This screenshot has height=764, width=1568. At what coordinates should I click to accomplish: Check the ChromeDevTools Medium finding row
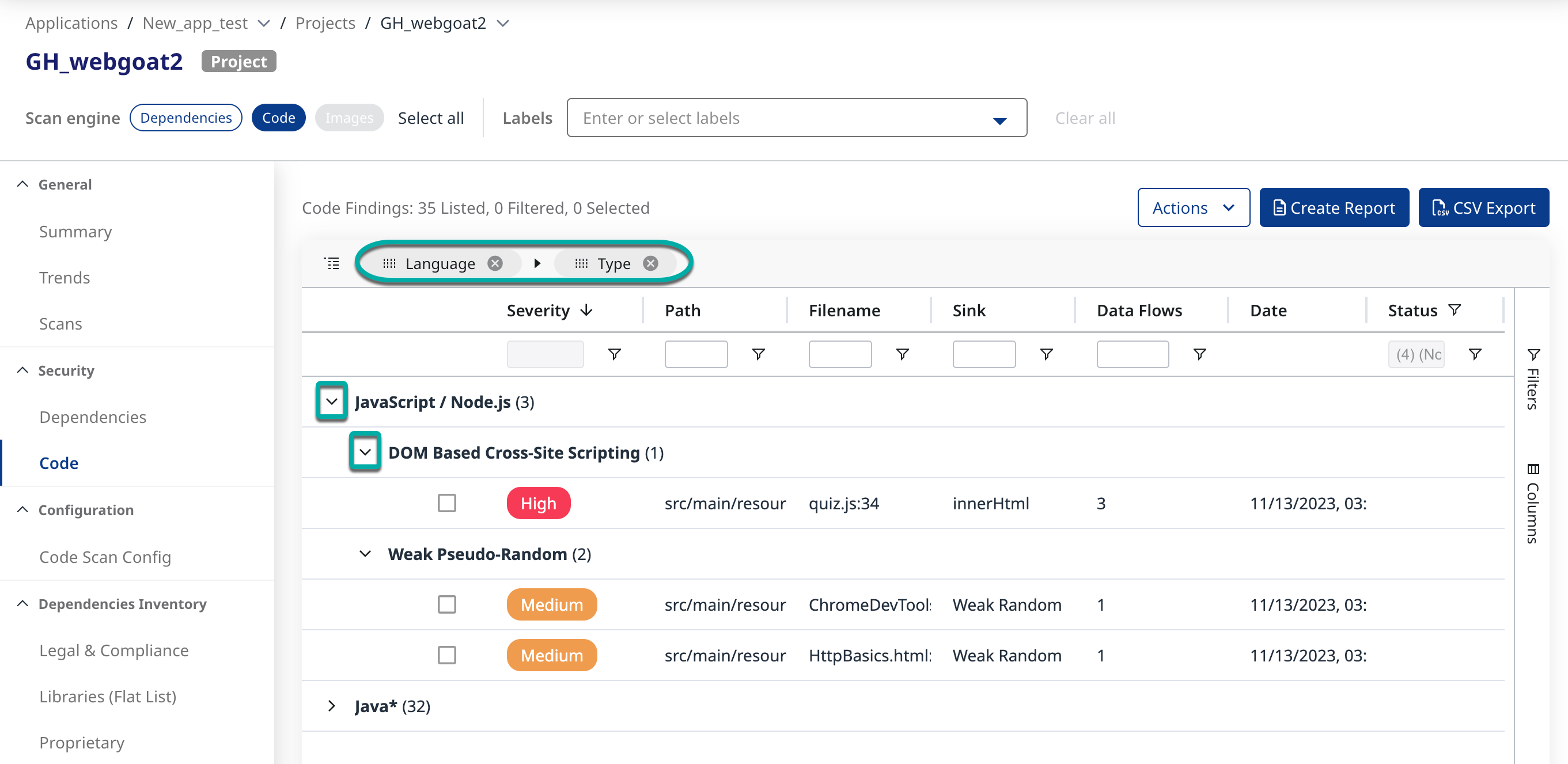click(447, 604)
